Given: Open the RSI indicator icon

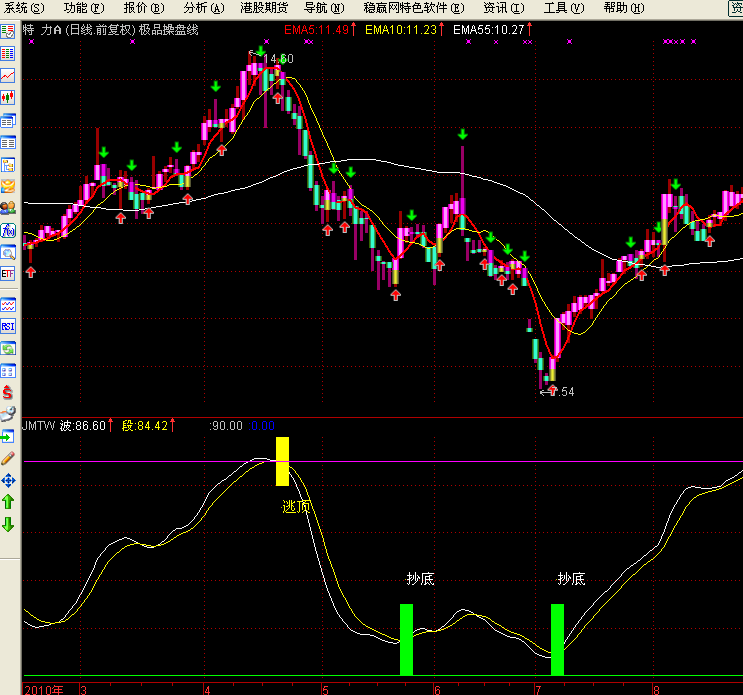Looking at the screenshot, I should [x=8, y=326].
